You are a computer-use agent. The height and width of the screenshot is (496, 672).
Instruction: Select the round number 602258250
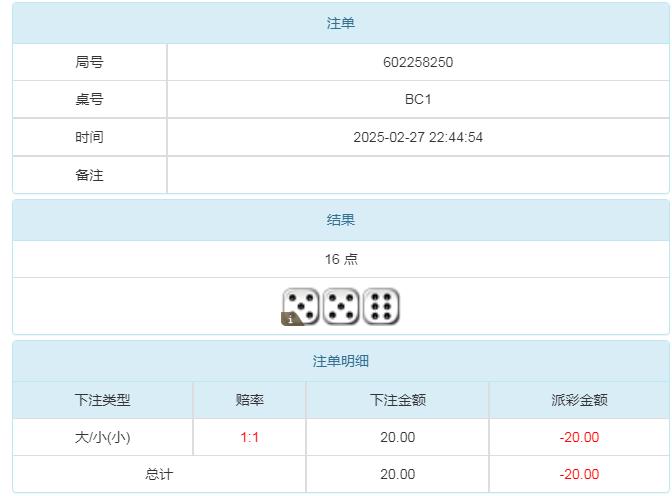[418, 62]
